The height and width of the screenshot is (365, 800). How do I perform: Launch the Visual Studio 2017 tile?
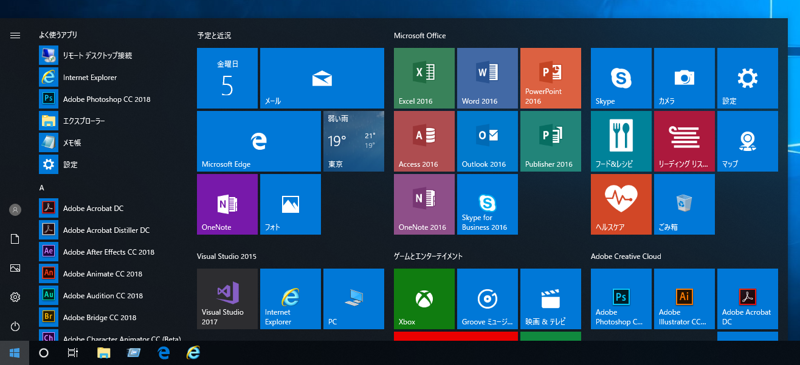(227, 299)
